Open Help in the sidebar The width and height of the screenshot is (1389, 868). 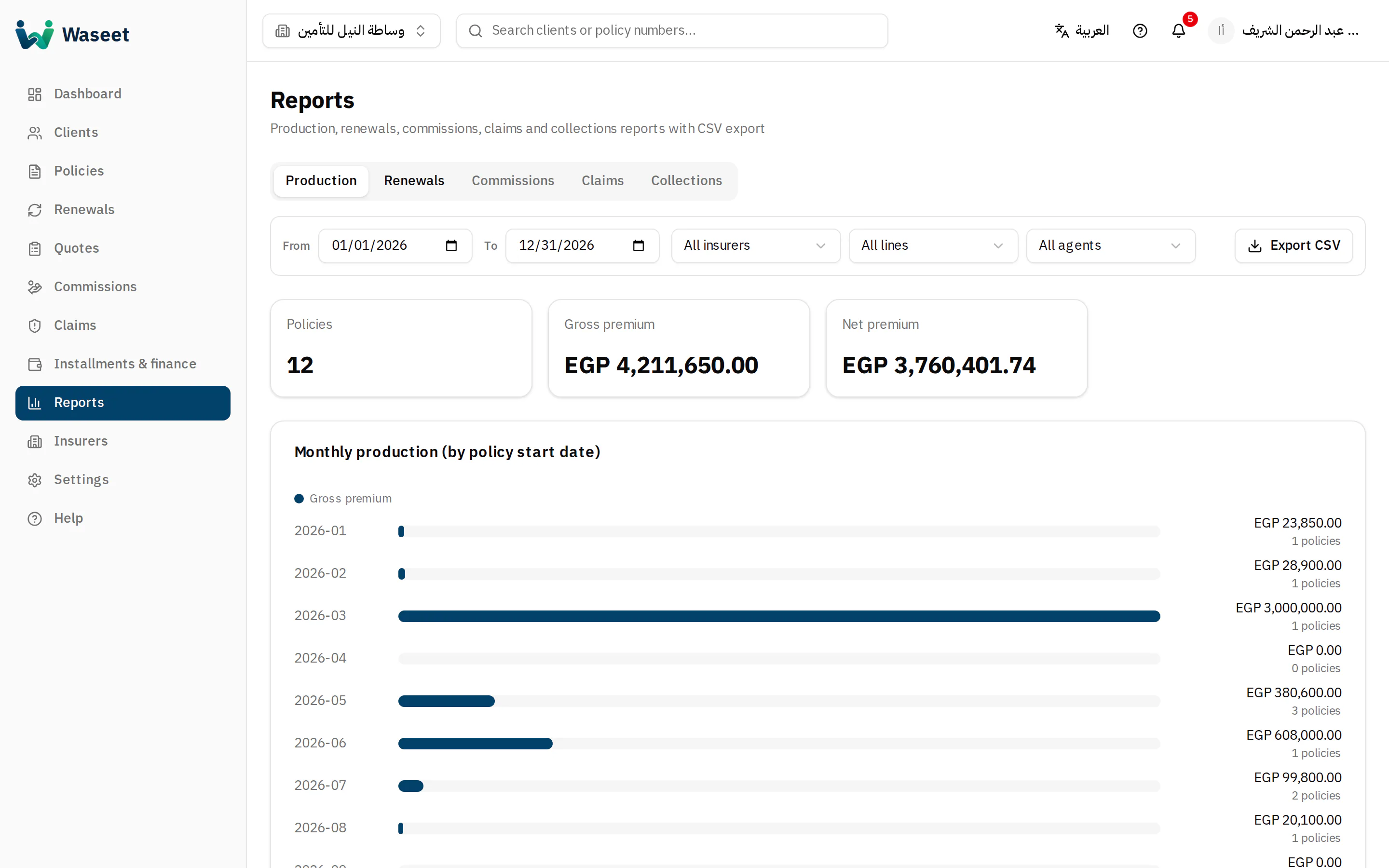tap(123, 518)
